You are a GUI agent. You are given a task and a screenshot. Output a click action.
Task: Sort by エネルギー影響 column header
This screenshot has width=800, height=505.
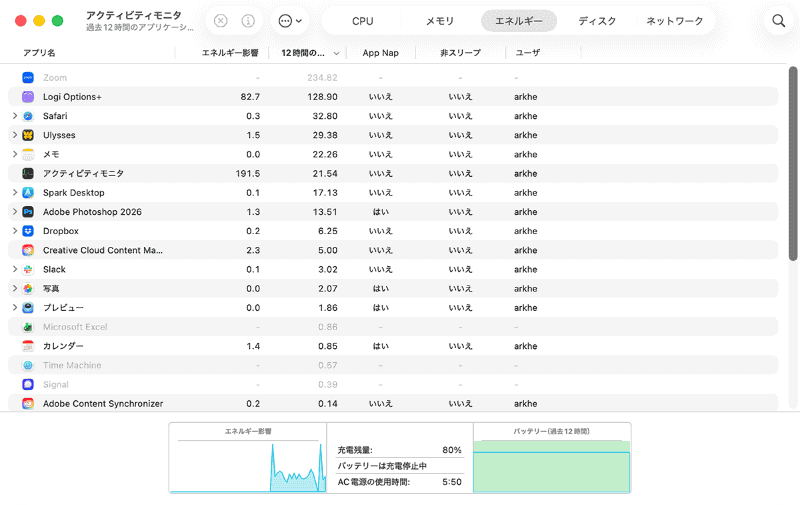(x=230, y=53)
